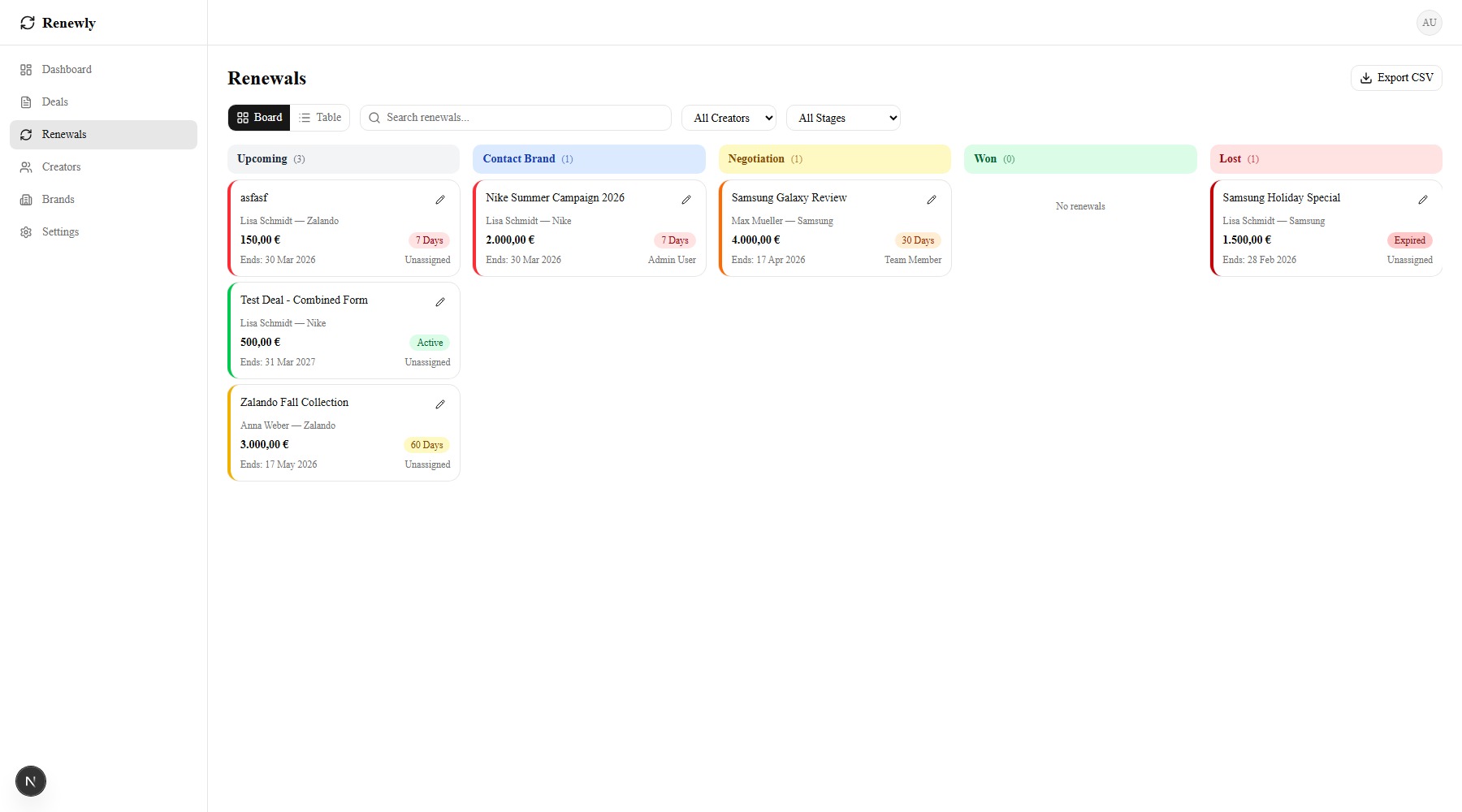Click the round N badge at bottom left
Viewport: 1462px width, 812px height.
[31, 781]
